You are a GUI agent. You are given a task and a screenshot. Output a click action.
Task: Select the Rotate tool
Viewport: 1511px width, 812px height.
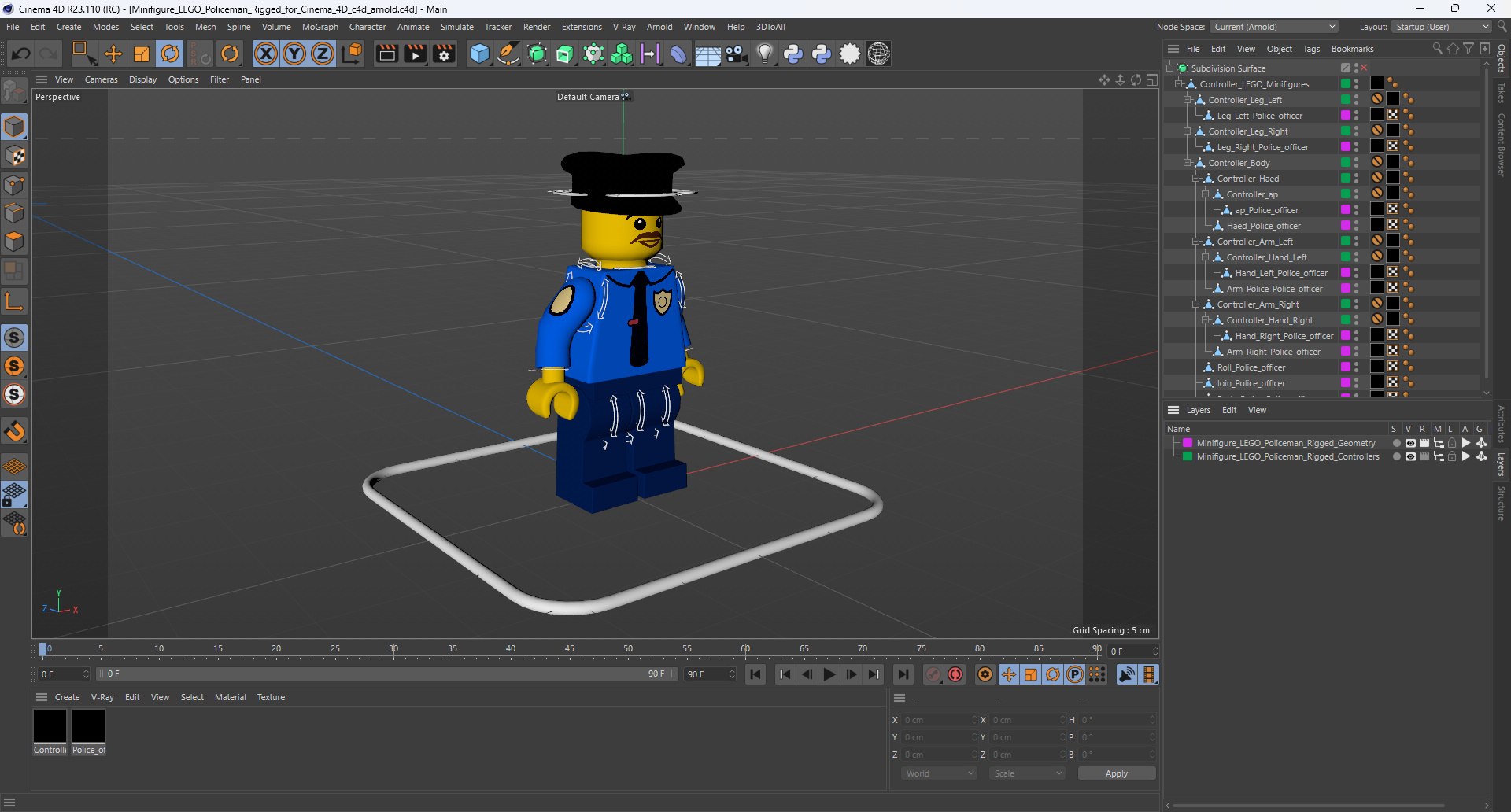point(170,54)
